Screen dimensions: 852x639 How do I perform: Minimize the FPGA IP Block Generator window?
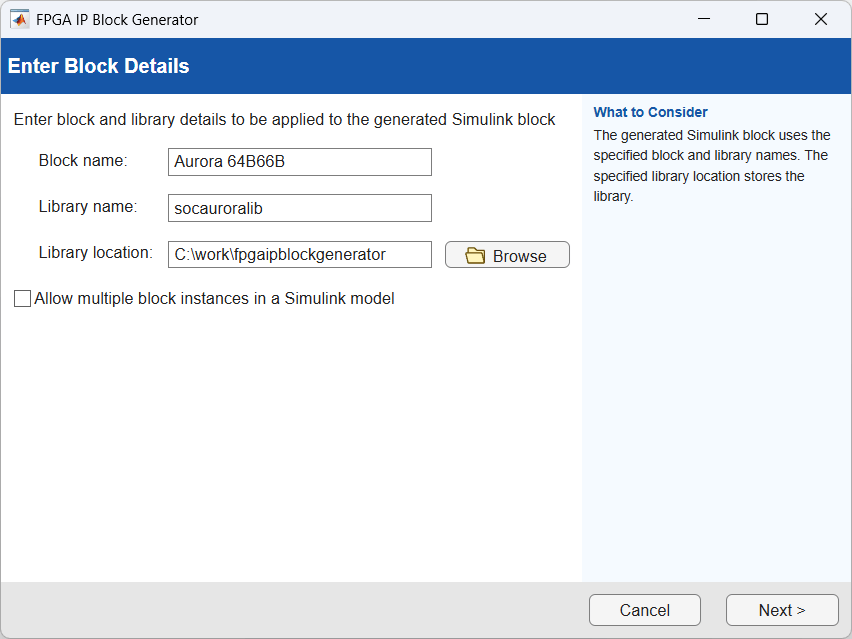[704, 19]
